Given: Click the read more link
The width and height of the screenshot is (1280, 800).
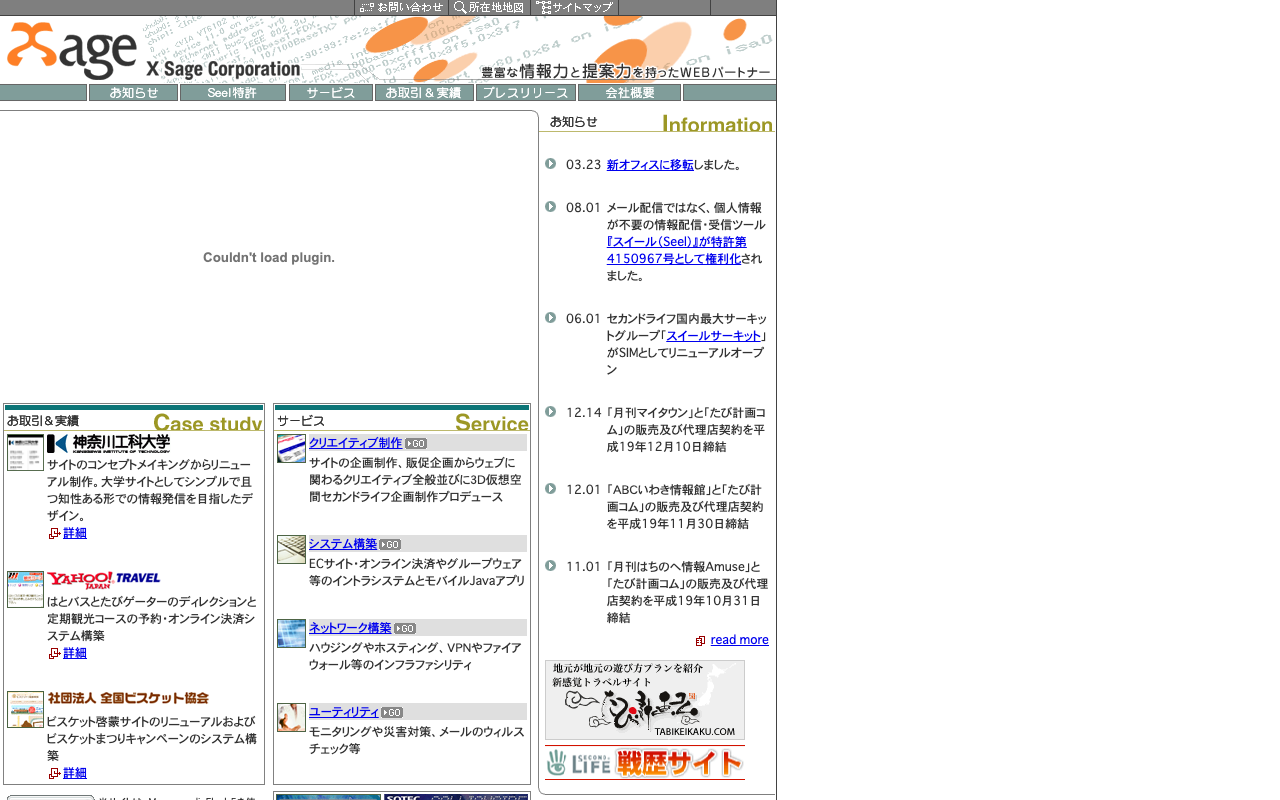Looking at the screenshot, I should coord(739,640).
